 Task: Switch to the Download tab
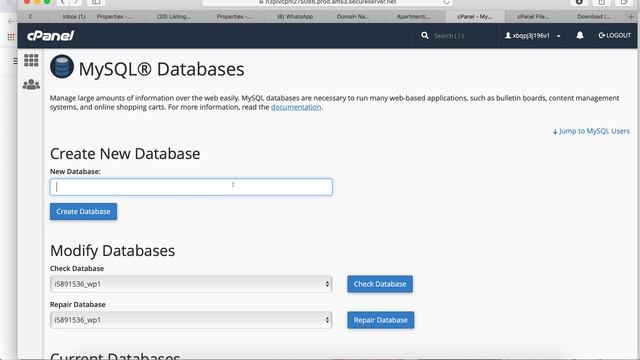(x=593, y=17)
